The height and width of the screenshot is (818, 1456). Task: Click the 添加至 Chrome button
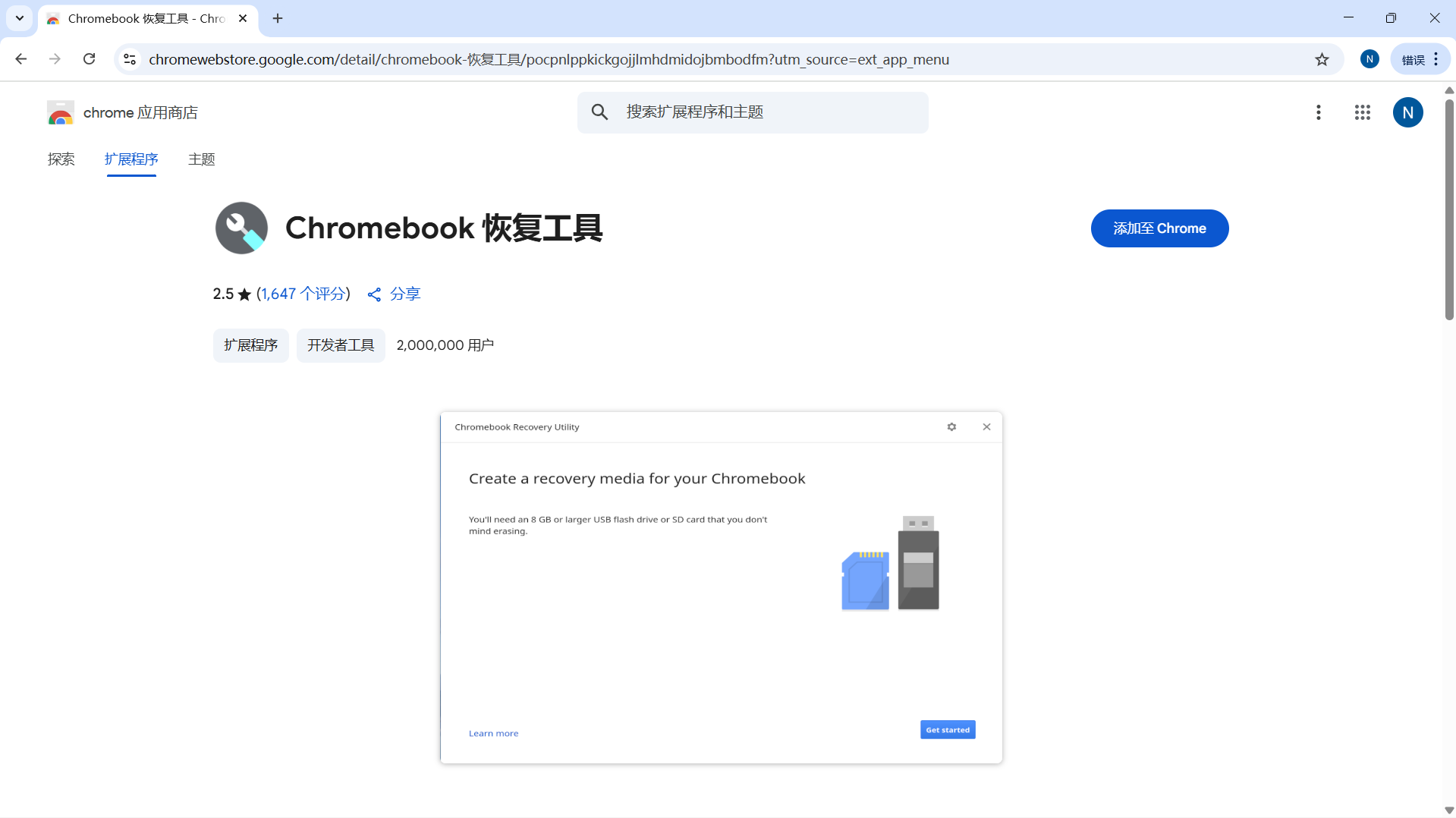1159,228
